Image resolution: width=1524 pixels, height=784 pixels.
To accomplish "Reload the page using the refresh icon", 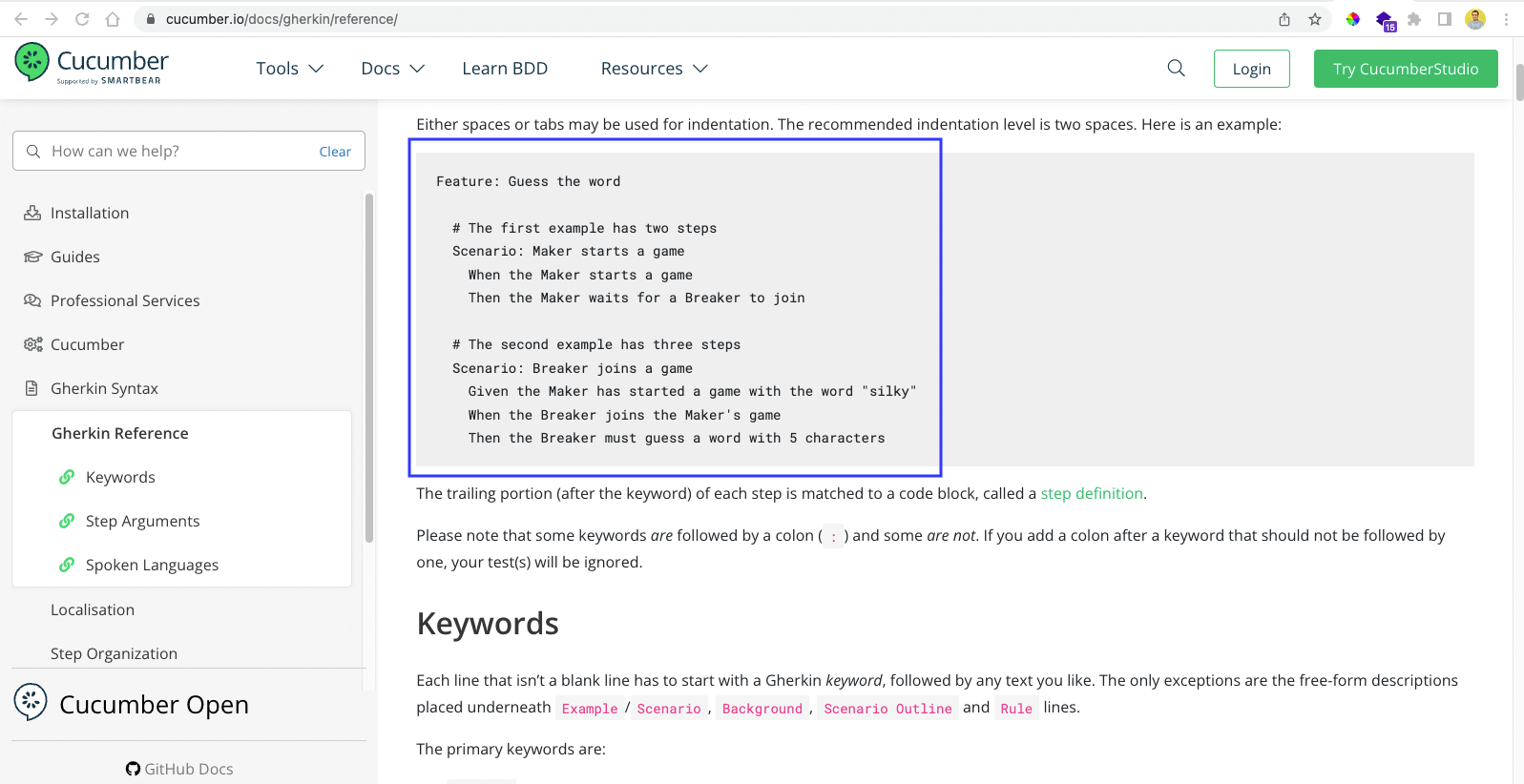I will click(x=82, y=19).
